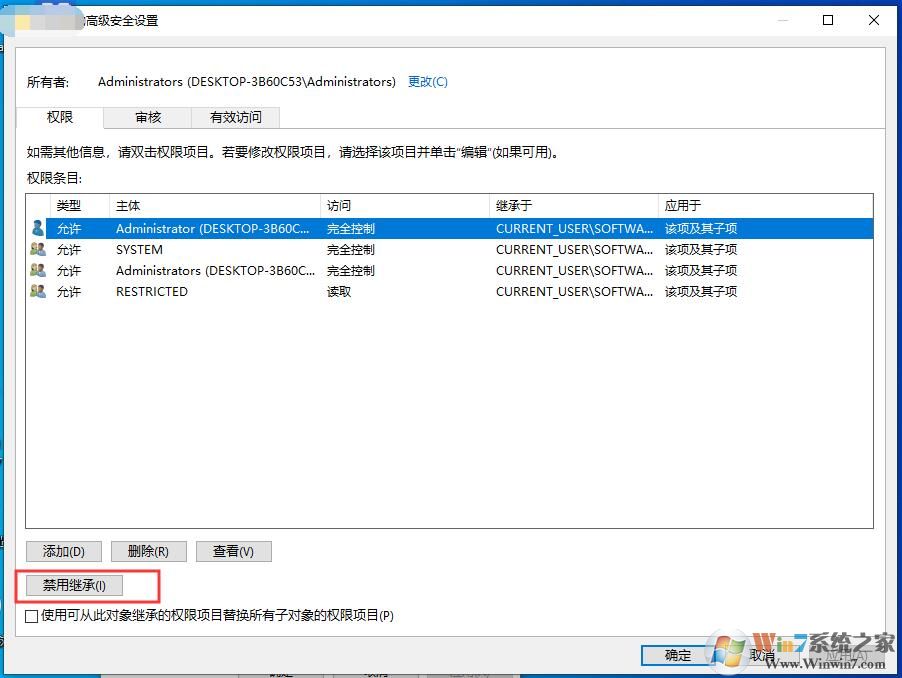The height and width of the screenshot is (678, 902).
Task: Cancel the dialog with 取消
Action: [761, 655]
